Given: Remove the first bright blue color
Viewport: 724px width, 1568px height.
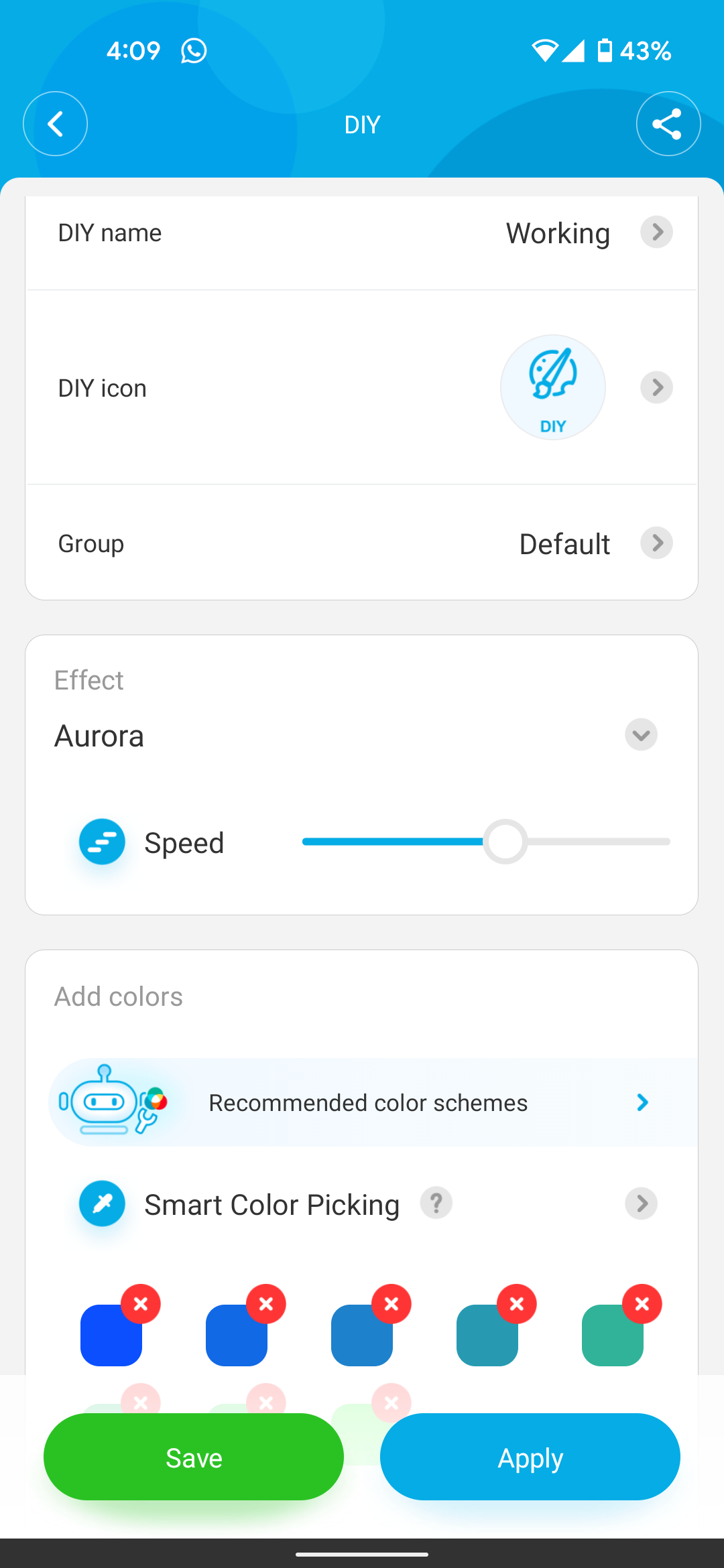Looking at the screenshot, I should coord(141,1304).
